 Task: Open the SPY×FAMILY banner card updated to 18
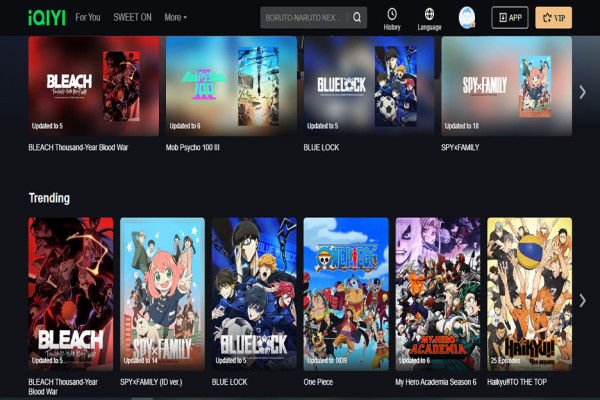point(507,86)
